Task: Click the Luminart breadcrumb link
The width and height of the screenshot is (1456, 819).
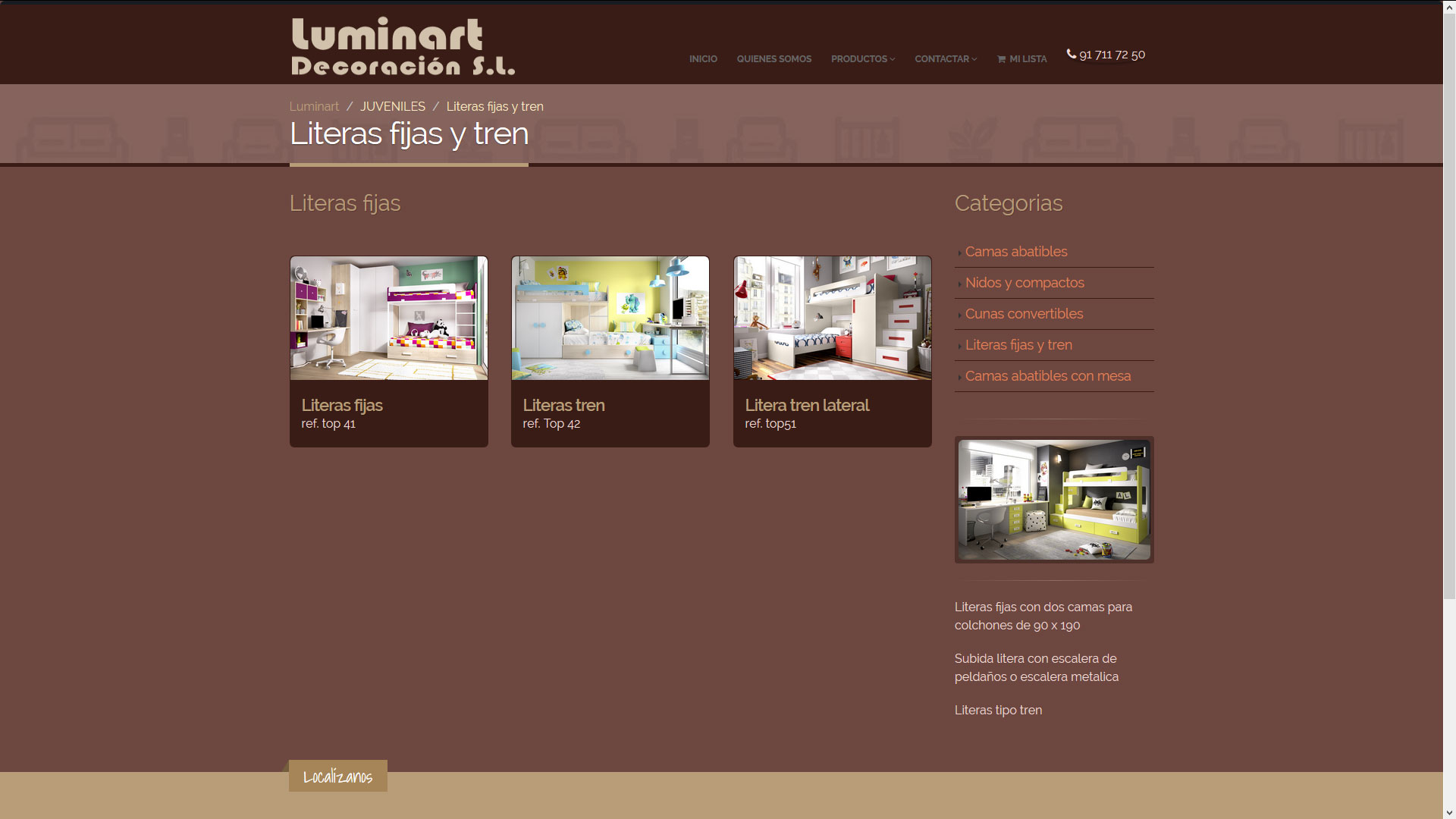Action: click(x=314, y=107)
